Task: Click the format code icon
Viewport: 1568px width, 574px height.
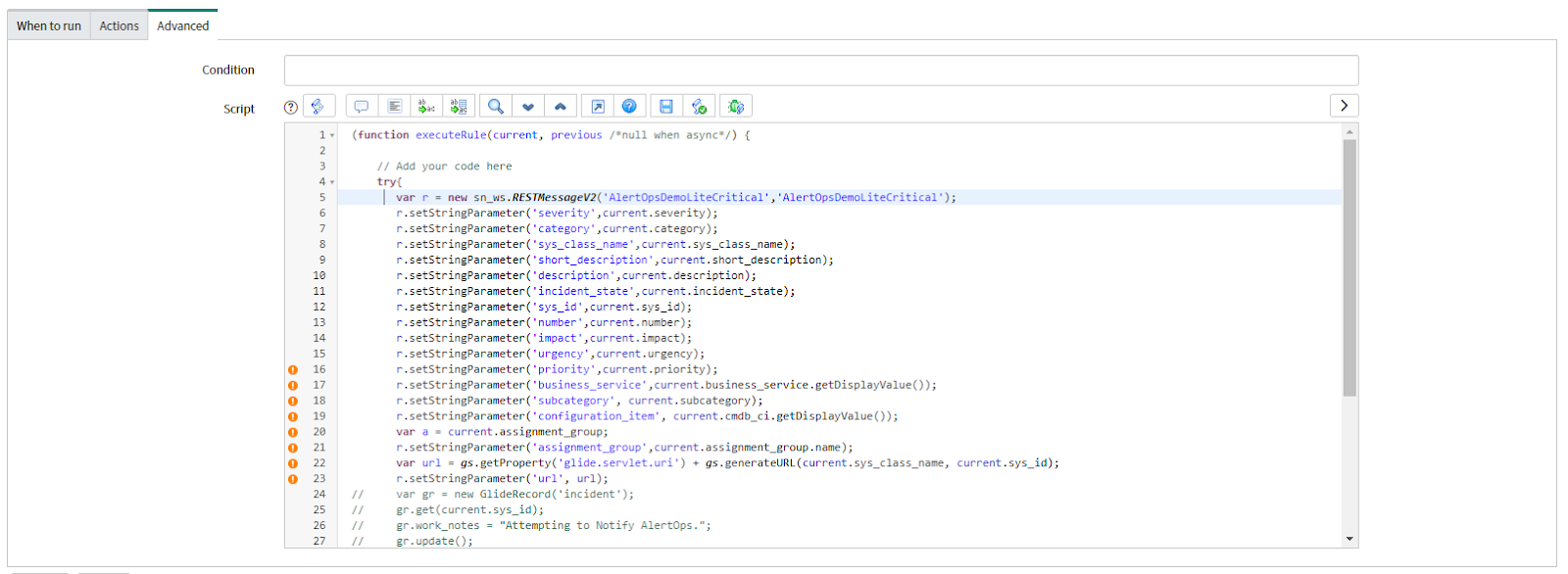Action: (x=394, y=106)
